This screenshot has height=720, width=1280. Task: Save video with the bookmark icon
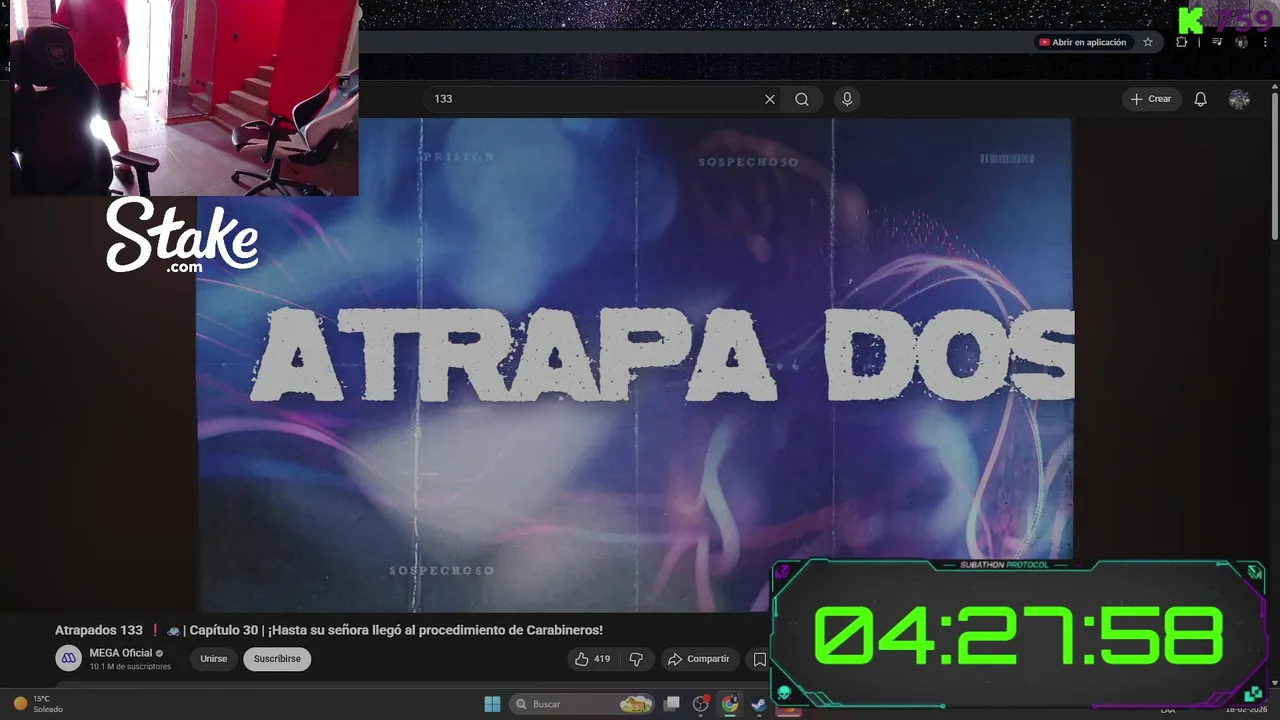[759, 659]
